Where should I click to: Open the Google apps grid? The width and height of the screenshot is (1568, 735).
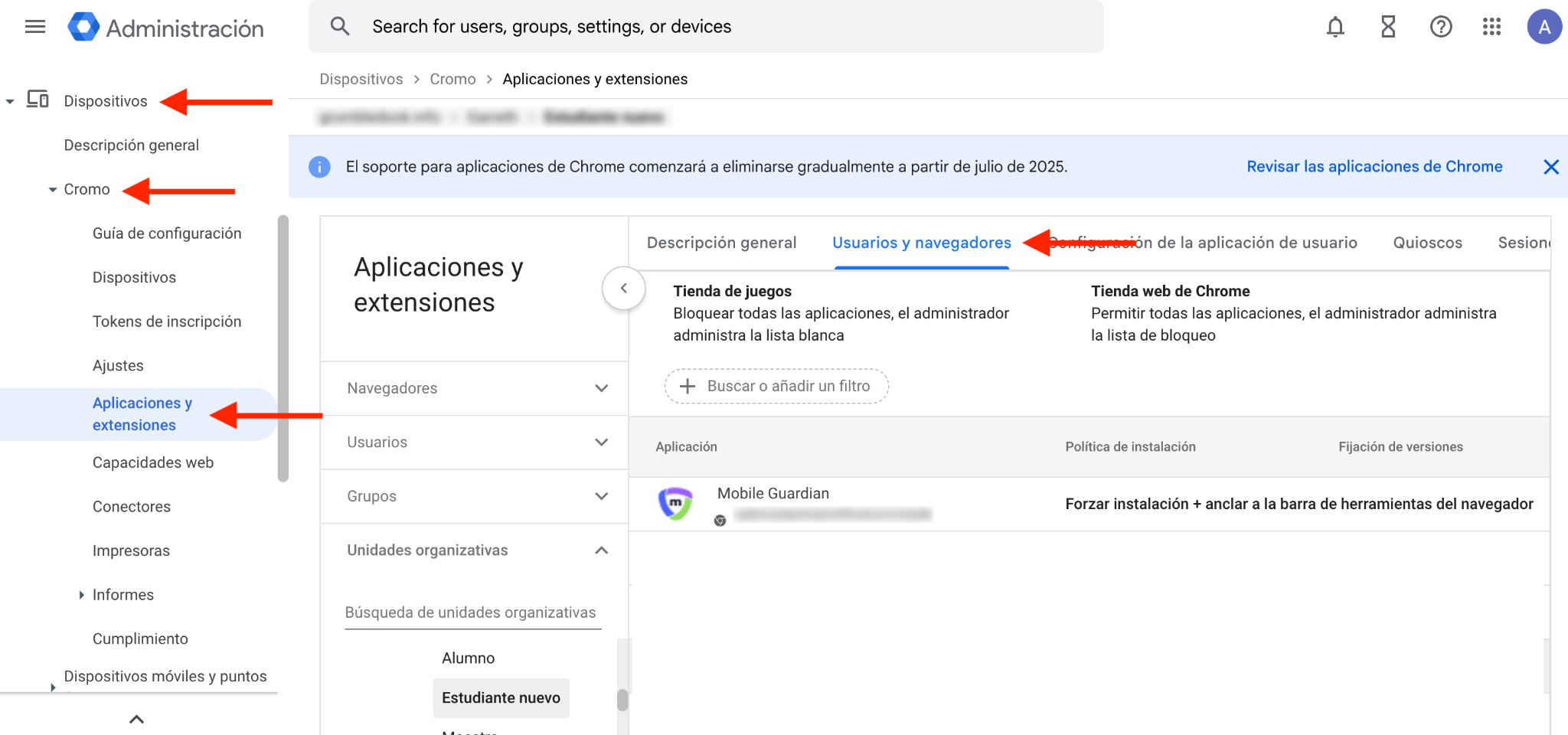pos(1491,28)
